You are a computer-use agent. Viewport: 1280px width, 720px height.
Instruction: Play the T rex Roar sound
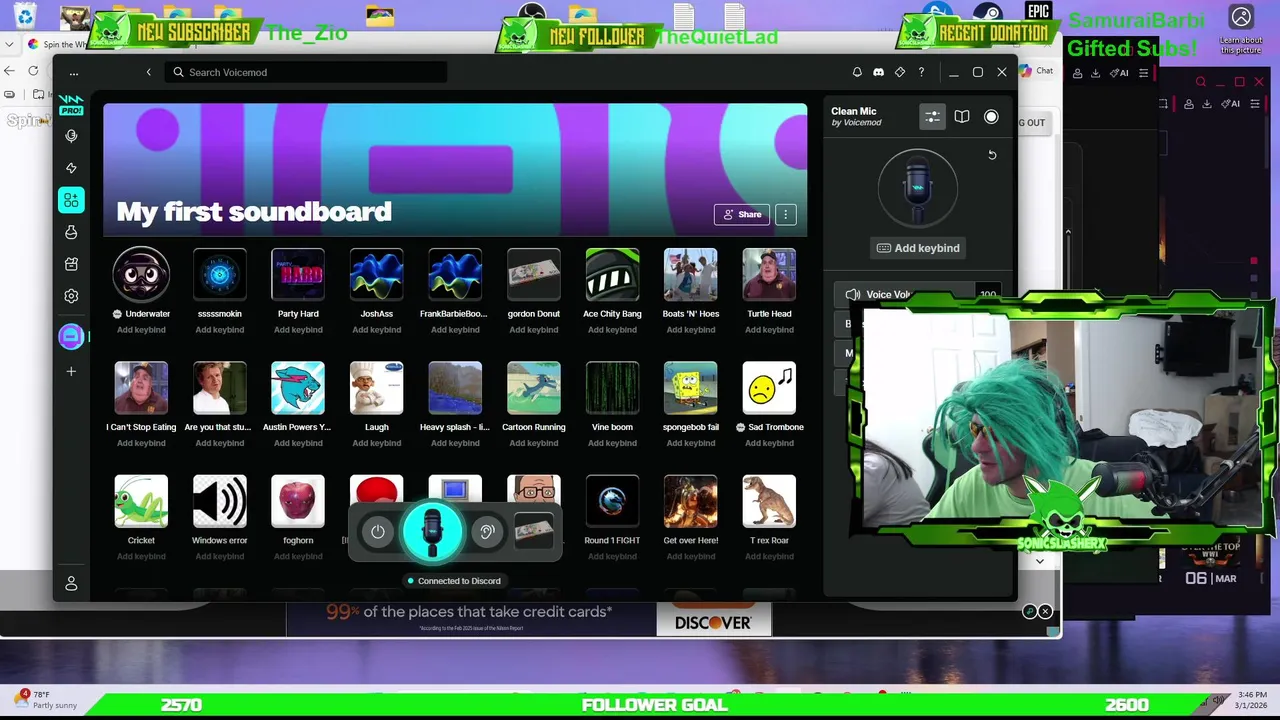[769, 501]
